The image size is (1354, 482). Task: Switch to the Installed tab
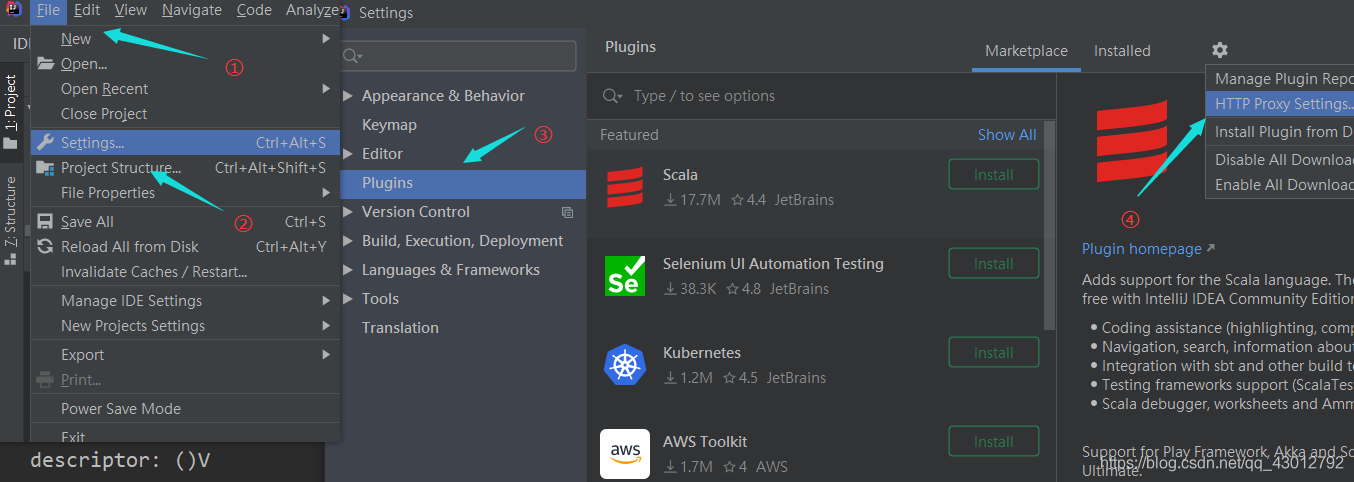pos(1122,51)
